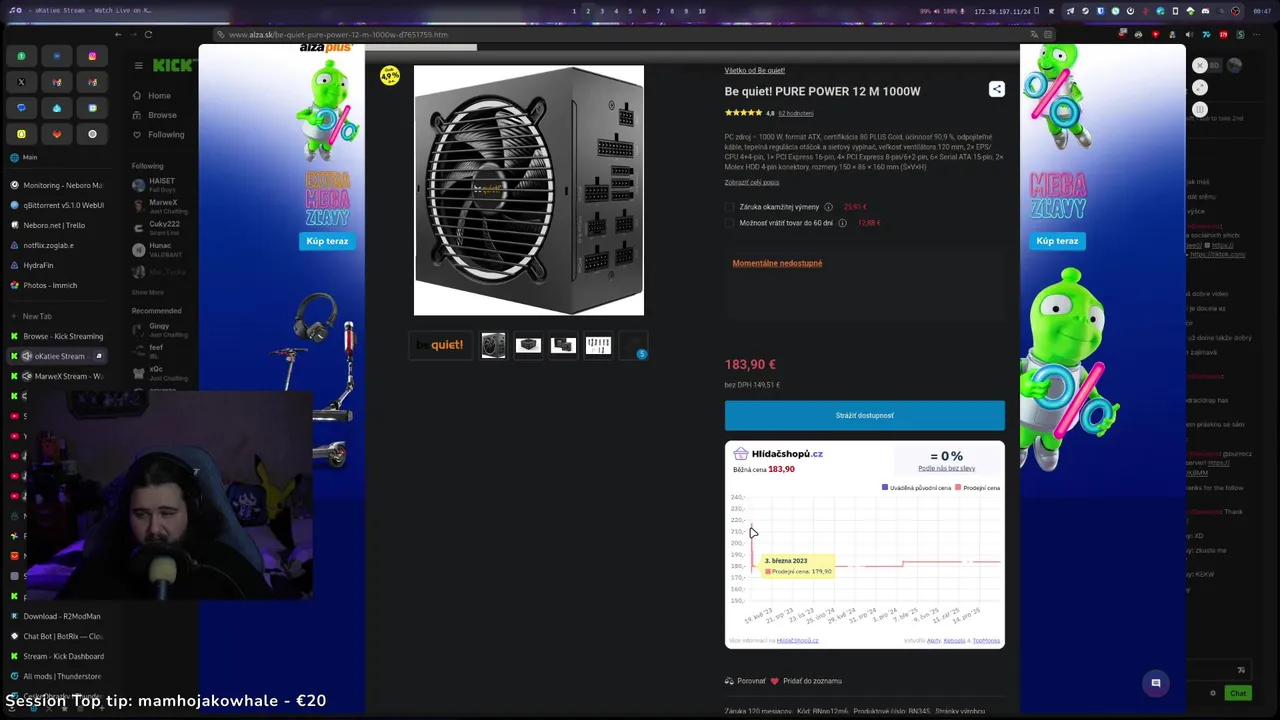Switch to workspace 3 in top bar
The width and height of the screenshot is (1280, 720).
(x=601, y=11)
